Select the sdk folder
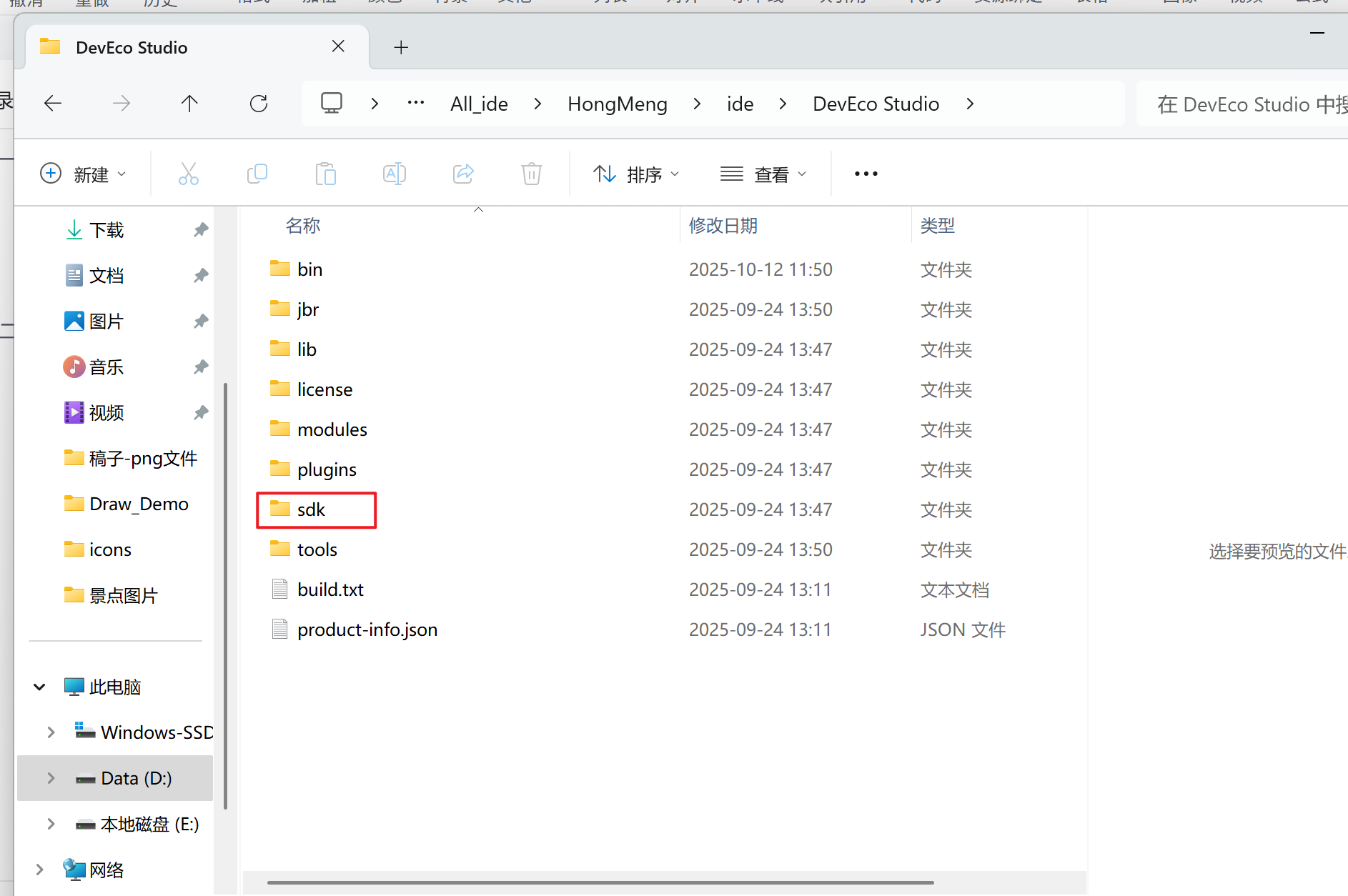 coord(312,509)
